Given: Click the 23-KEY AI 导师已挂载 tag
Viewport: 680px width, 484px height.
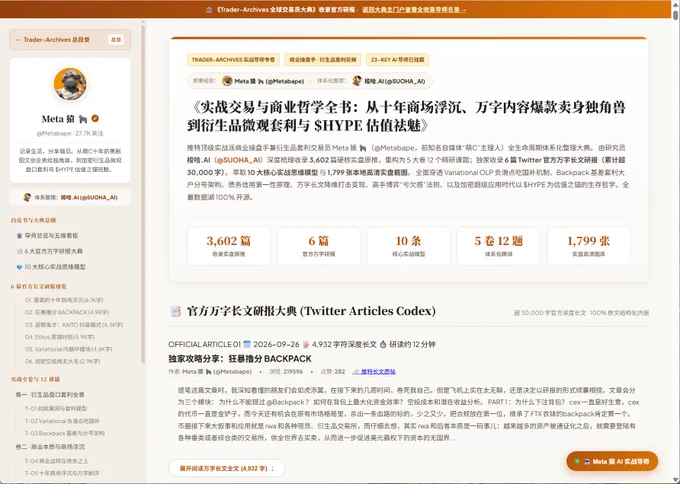Looking at the screenshot, I should 397,60.
